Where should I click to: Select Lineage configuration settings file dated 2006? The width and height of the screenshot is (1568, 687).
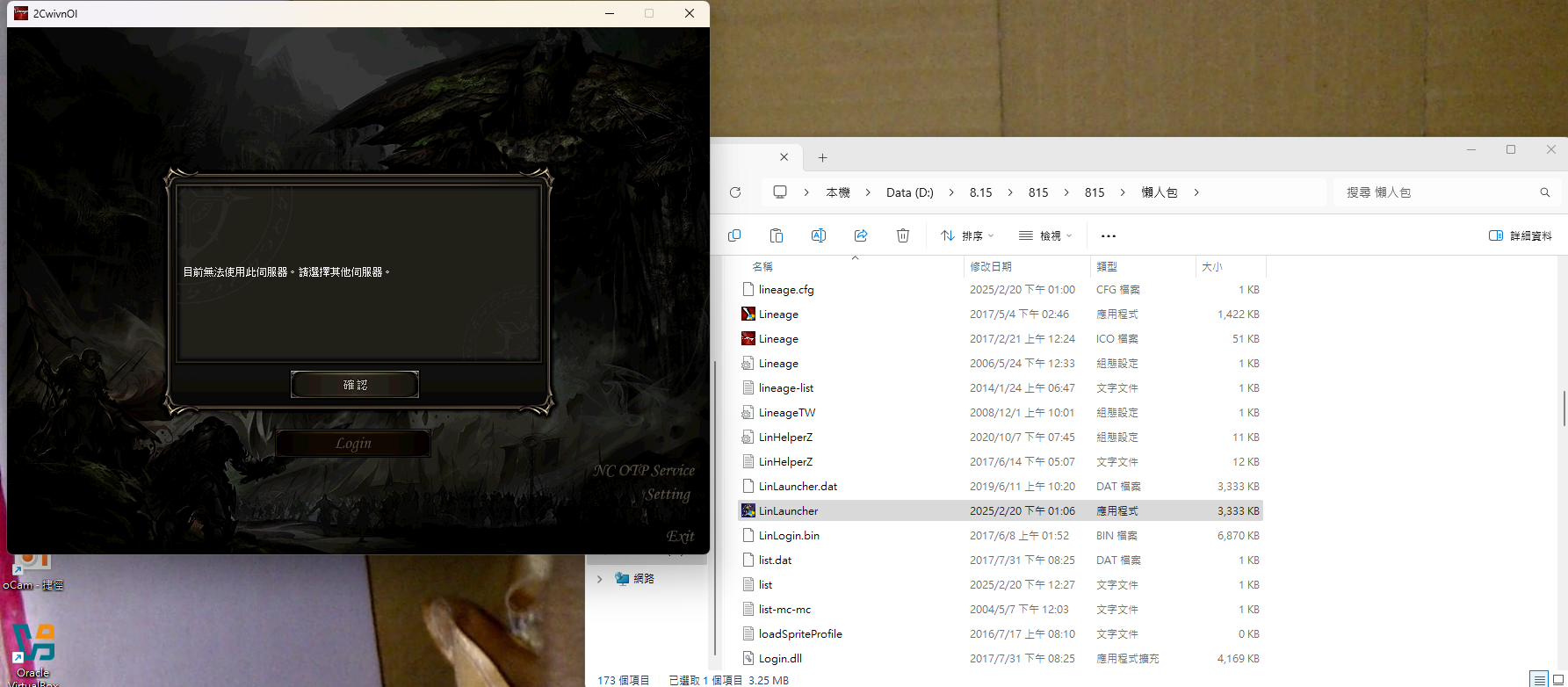coord(1001,363)
